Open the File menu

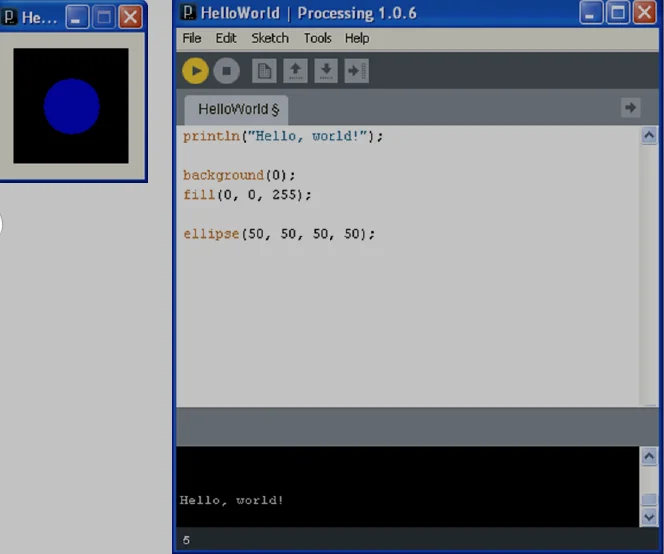coord(192,39)
